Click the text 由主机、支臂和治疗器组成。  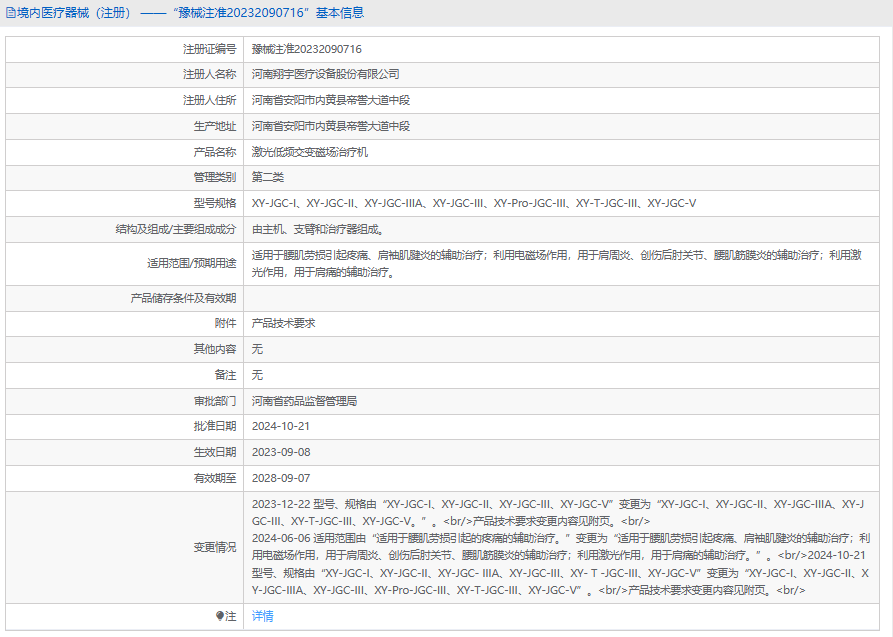tap(320, 230)
